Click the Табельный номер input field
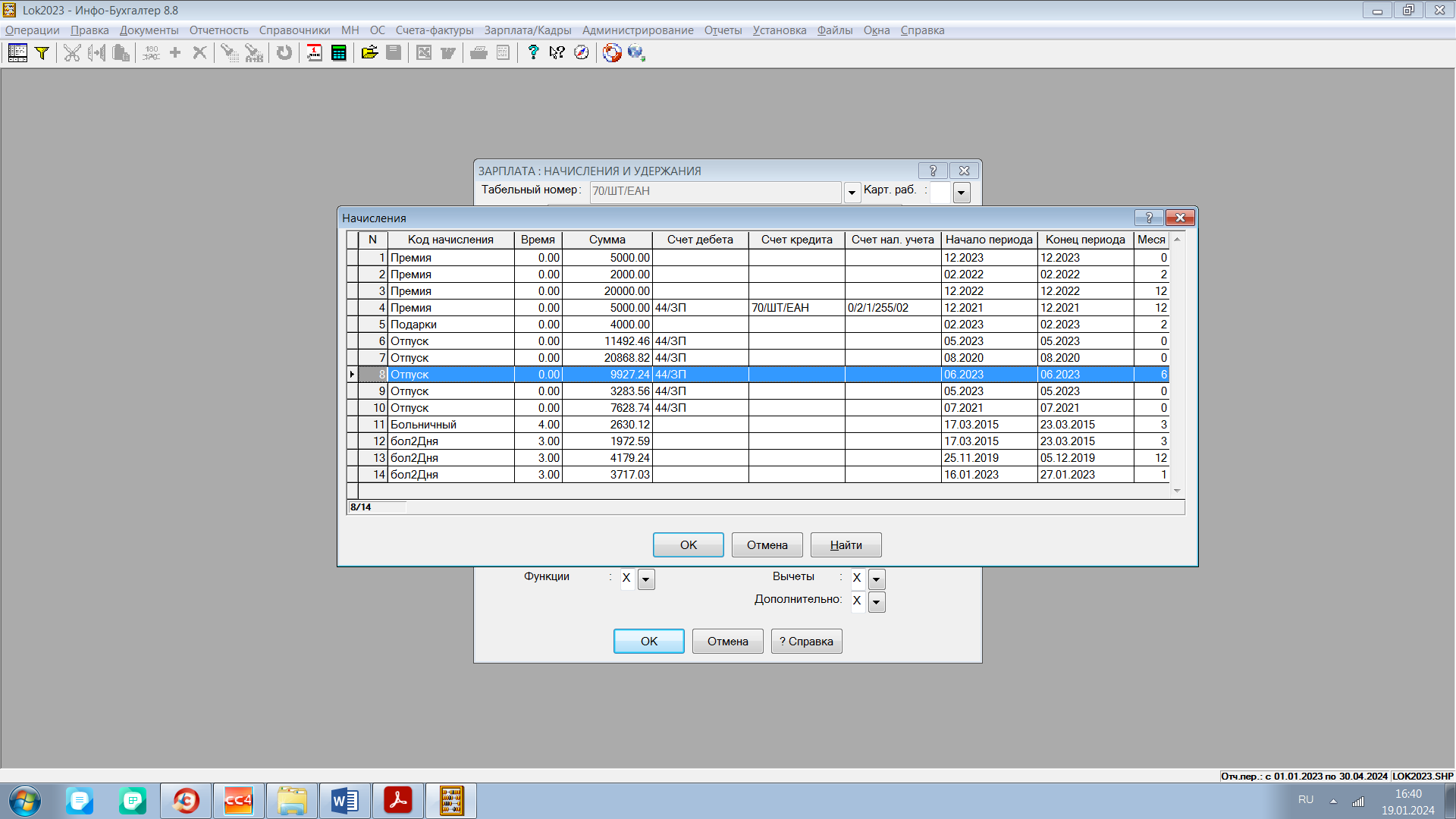Screen dimensions: 1456x819 (x=715, y=192)
